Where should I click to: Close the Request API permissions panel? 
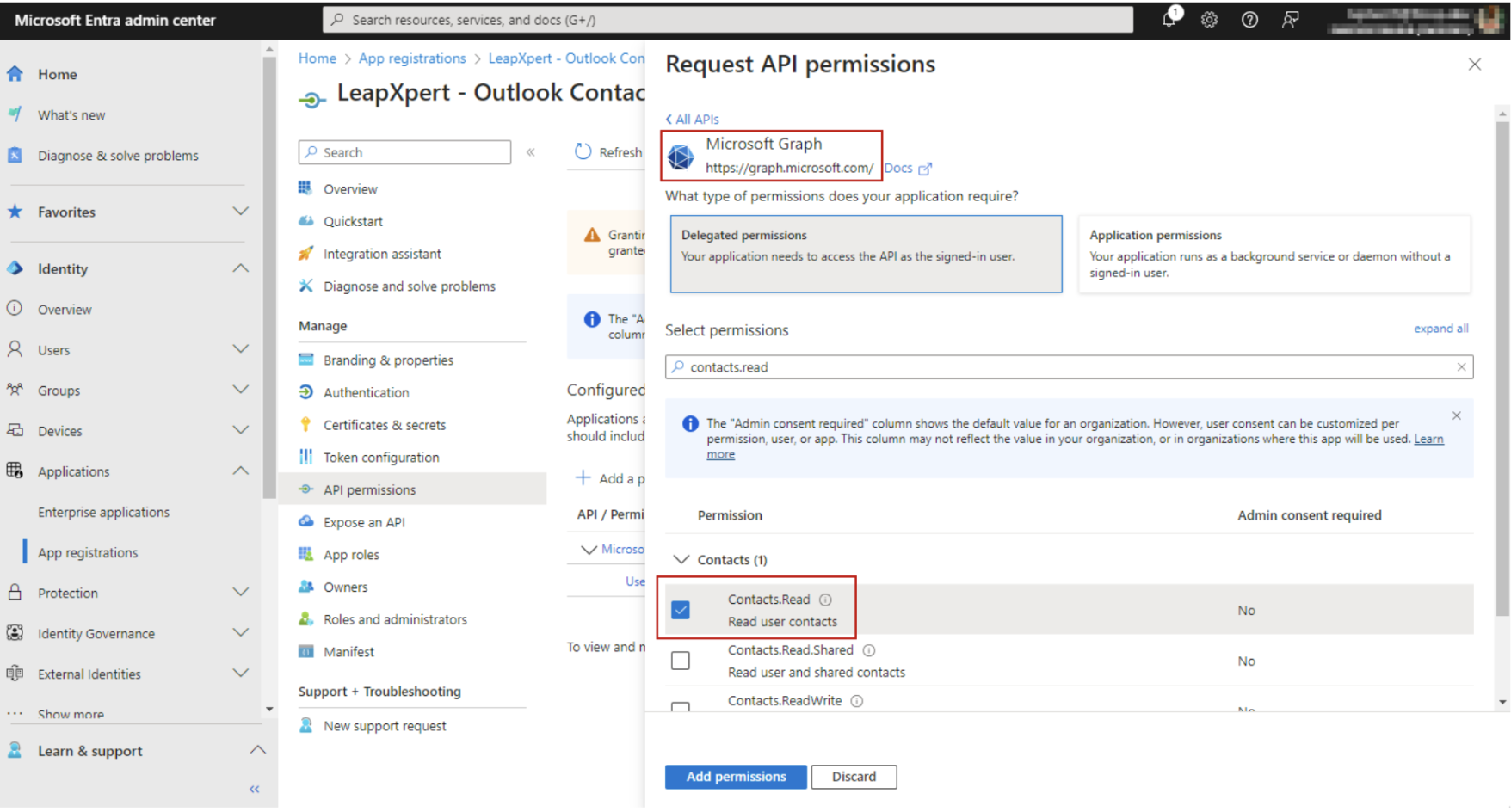[1475, 65]
